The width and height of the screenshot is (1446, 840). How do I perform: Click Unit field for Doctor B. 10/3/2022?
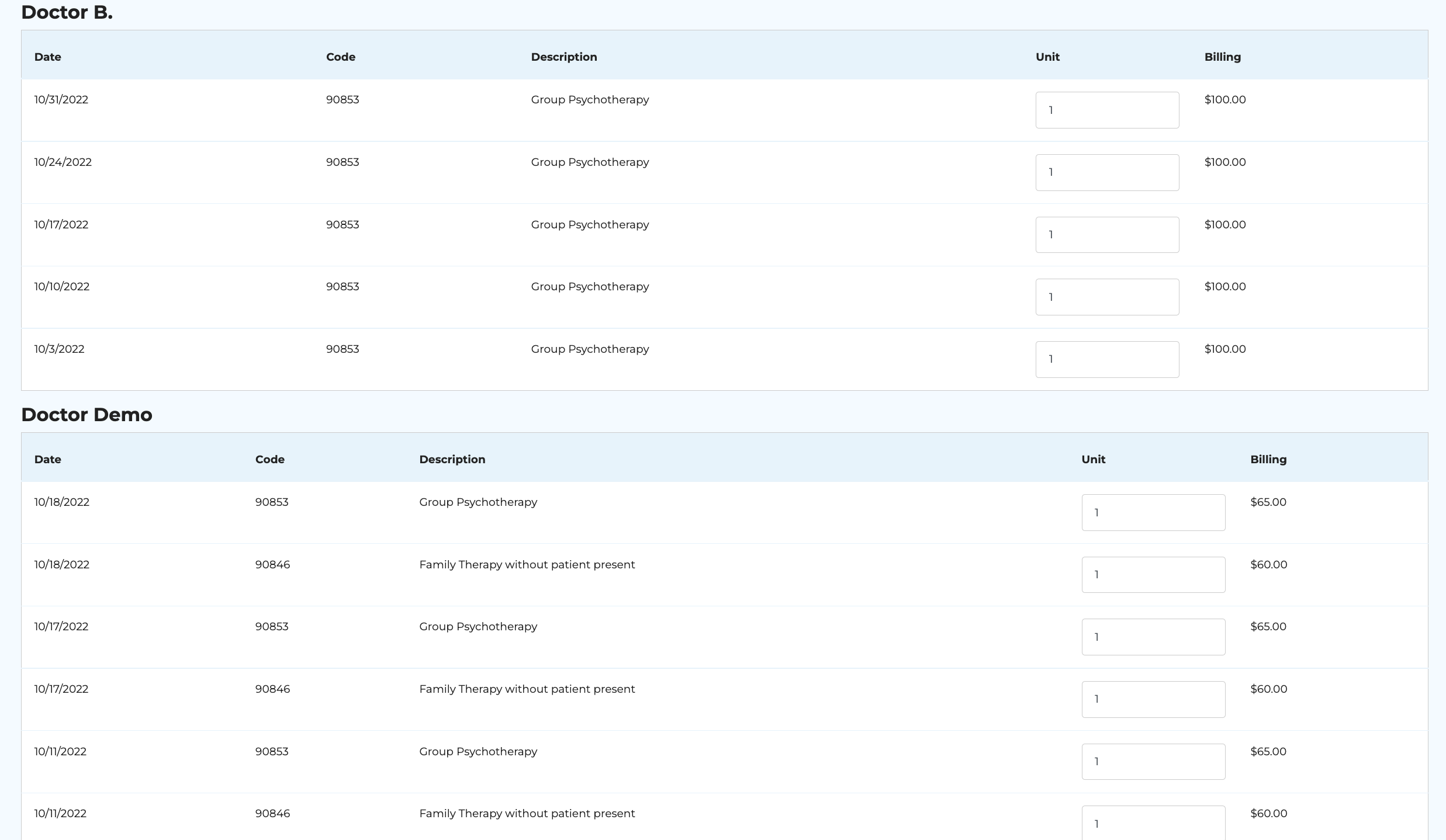tap(1106, 359)
